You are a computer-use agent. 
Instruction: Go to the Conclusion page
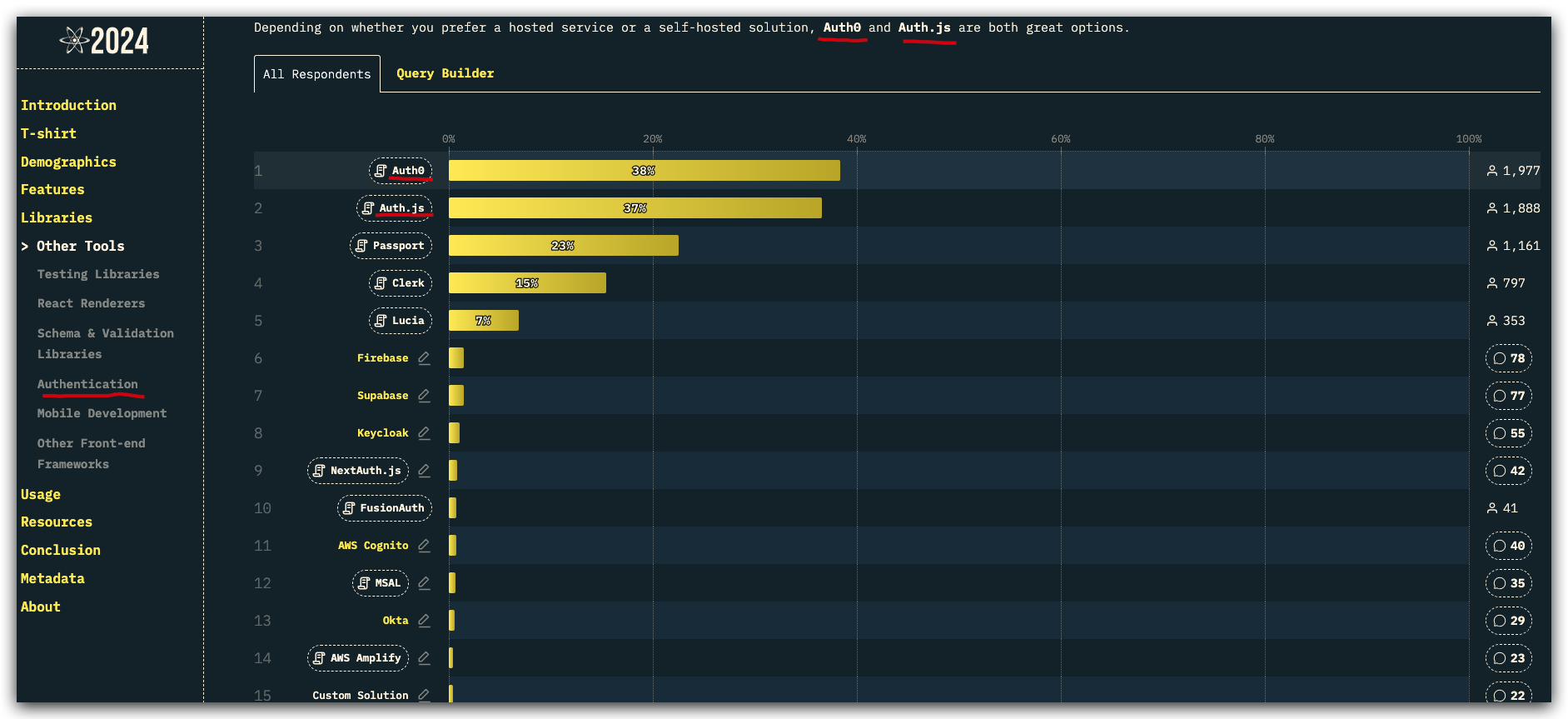click(61, 550)
